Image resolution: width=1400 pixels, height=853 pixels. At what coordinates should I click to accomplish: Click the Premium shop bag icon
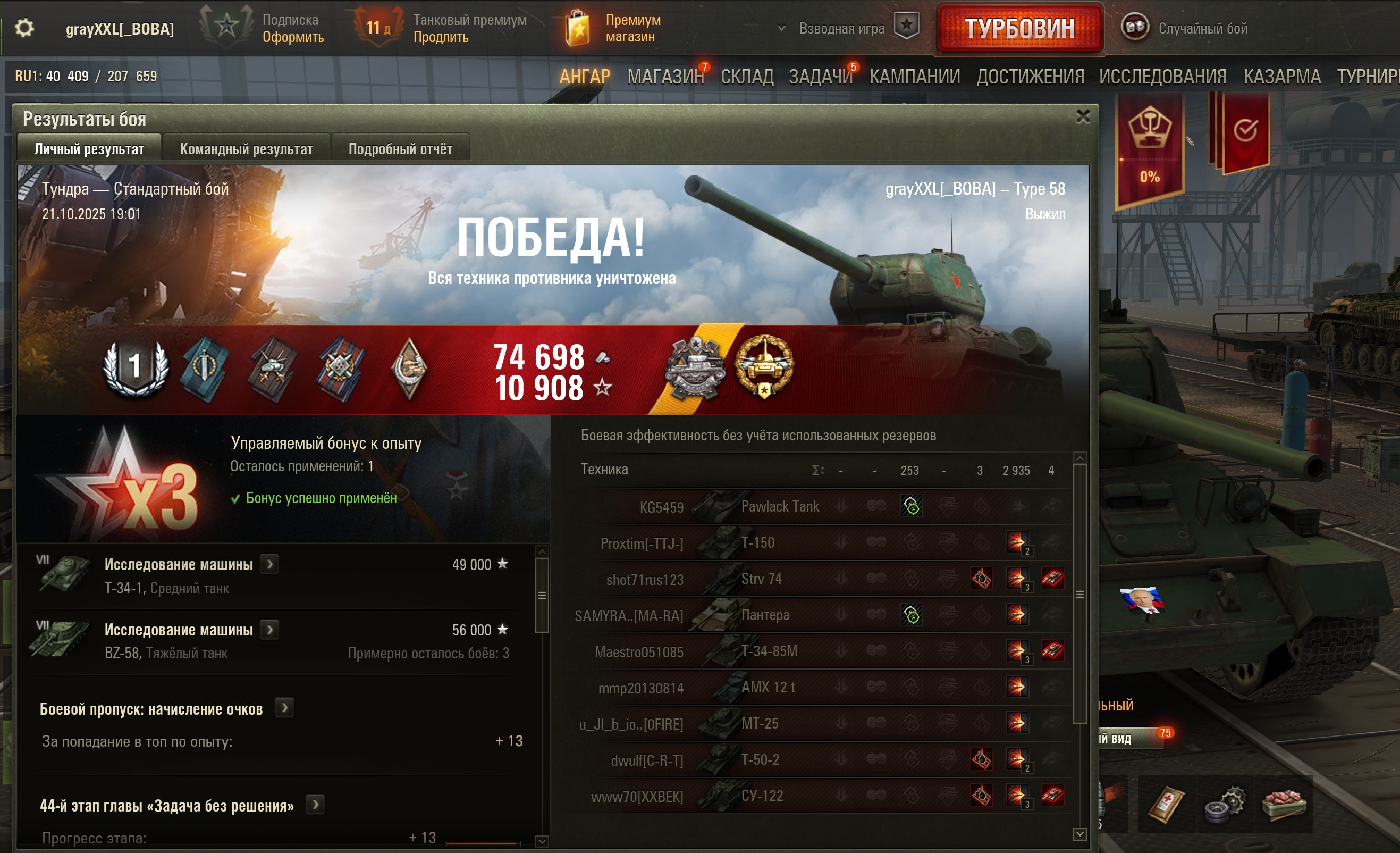[577, 28]
